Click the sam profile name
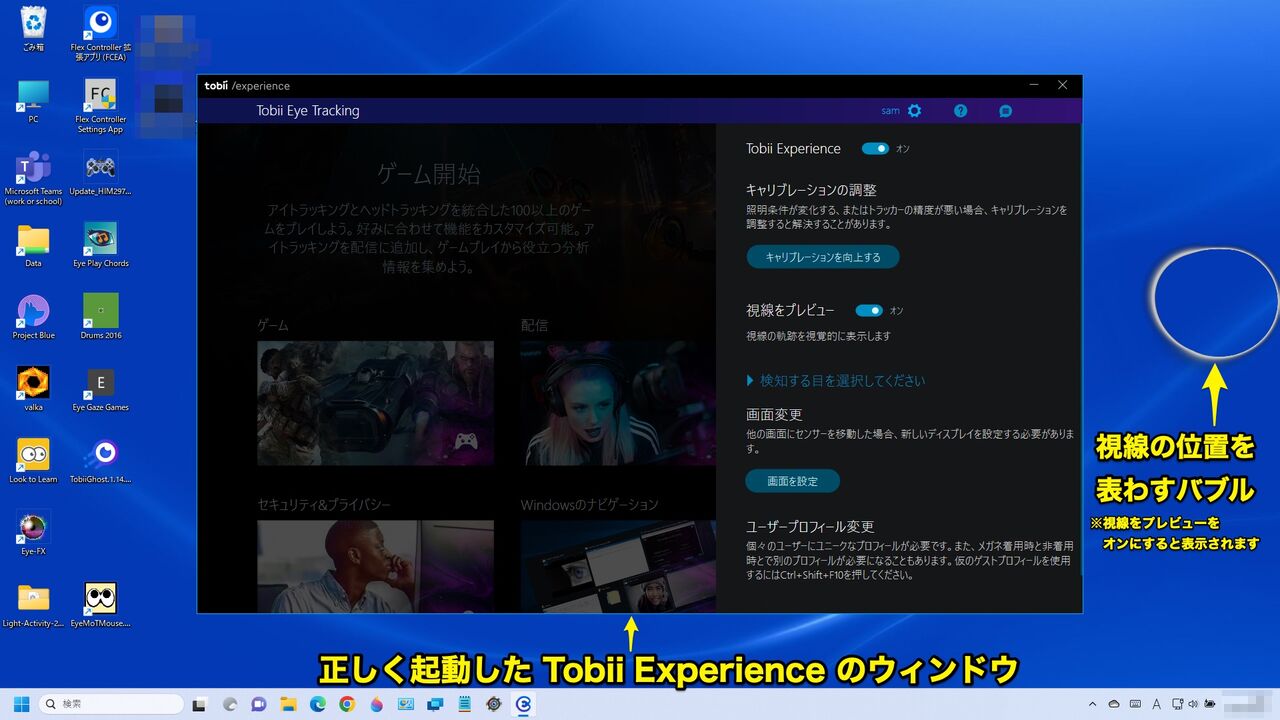The width and height of the screenshot is (1280, 720). point(890,111)
